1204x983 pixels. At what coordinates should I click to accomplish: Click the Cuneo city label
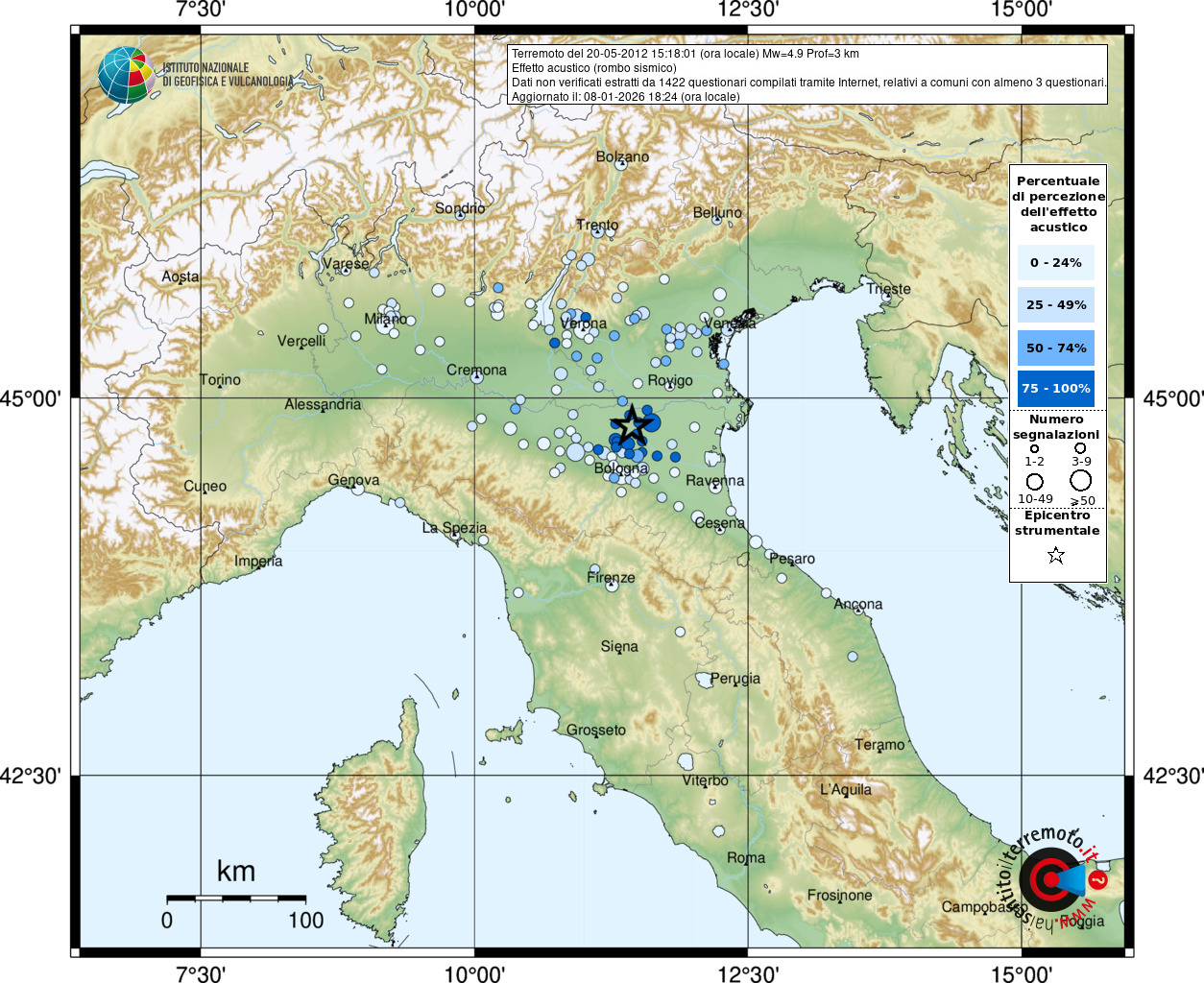pos(205,486)
